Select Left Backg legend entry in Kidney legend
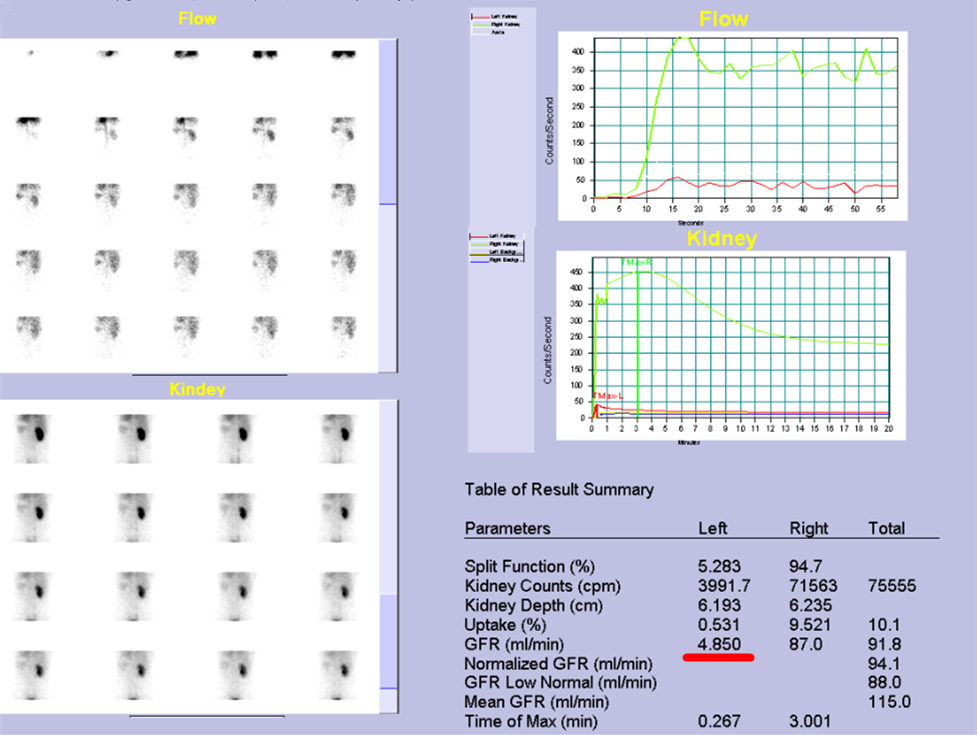This screenshot has height=735, width=977. click(505, 252)
